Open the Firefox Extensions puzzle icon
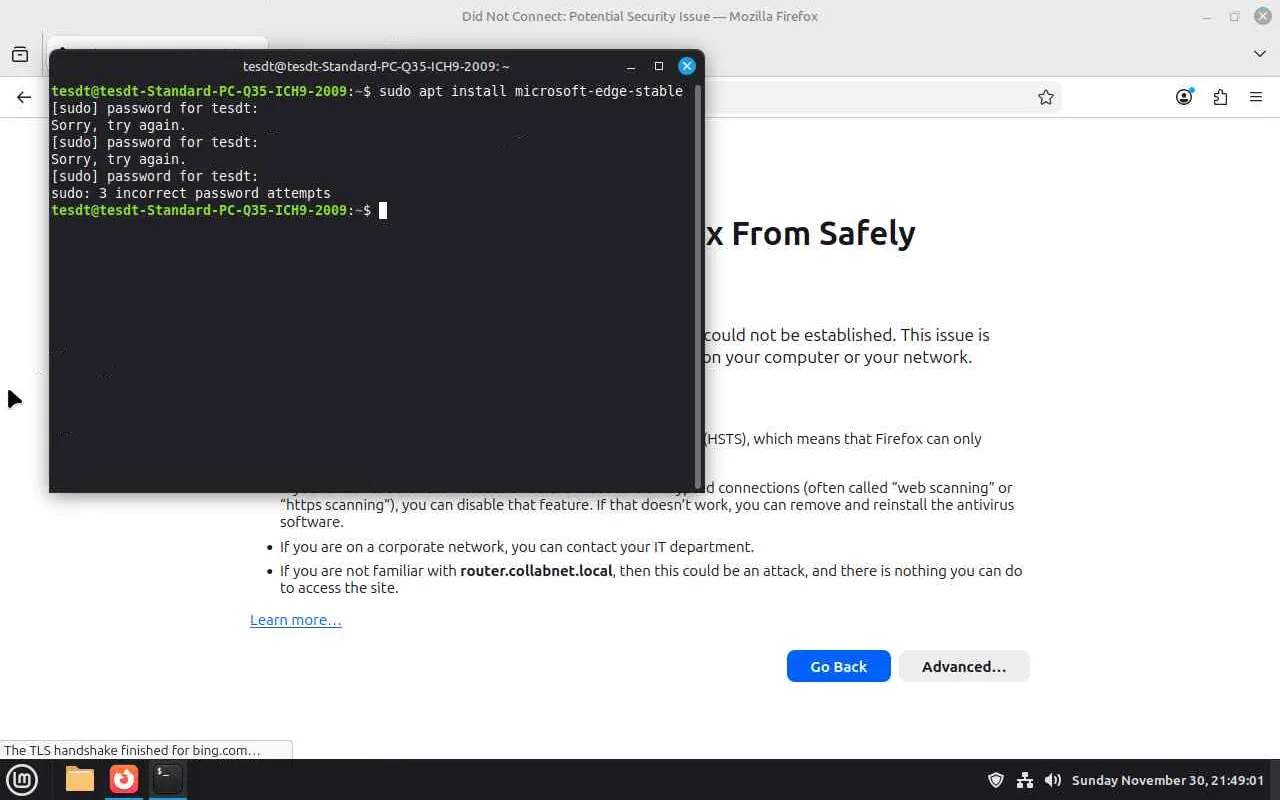This screenshot has height=800, width=1280. click(1220, 97)
